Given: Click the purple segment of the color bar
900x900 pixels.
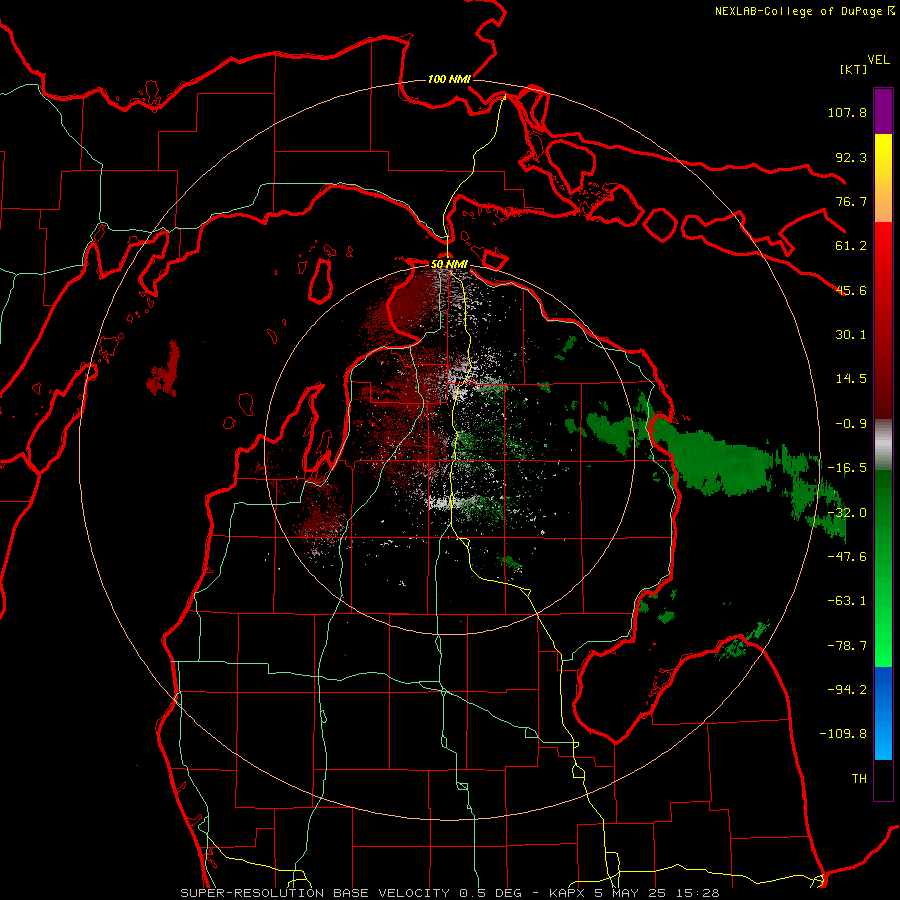Looking at the screenshot, I should pos(883,111).
